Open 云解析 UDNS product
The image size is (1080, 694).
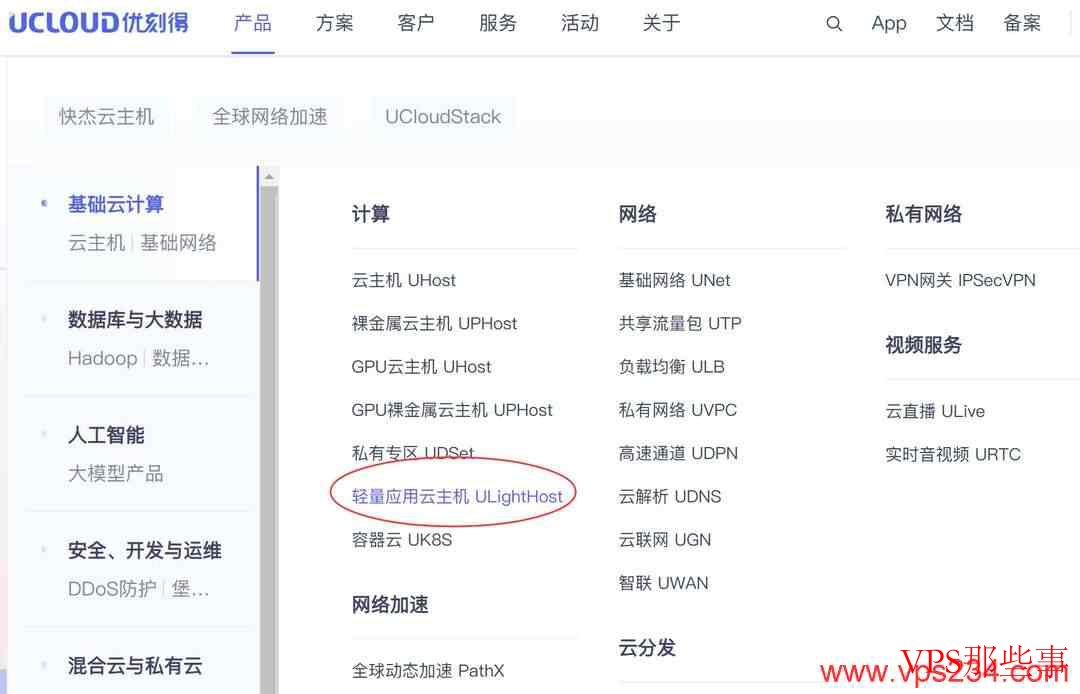click(x=669, y=496)
